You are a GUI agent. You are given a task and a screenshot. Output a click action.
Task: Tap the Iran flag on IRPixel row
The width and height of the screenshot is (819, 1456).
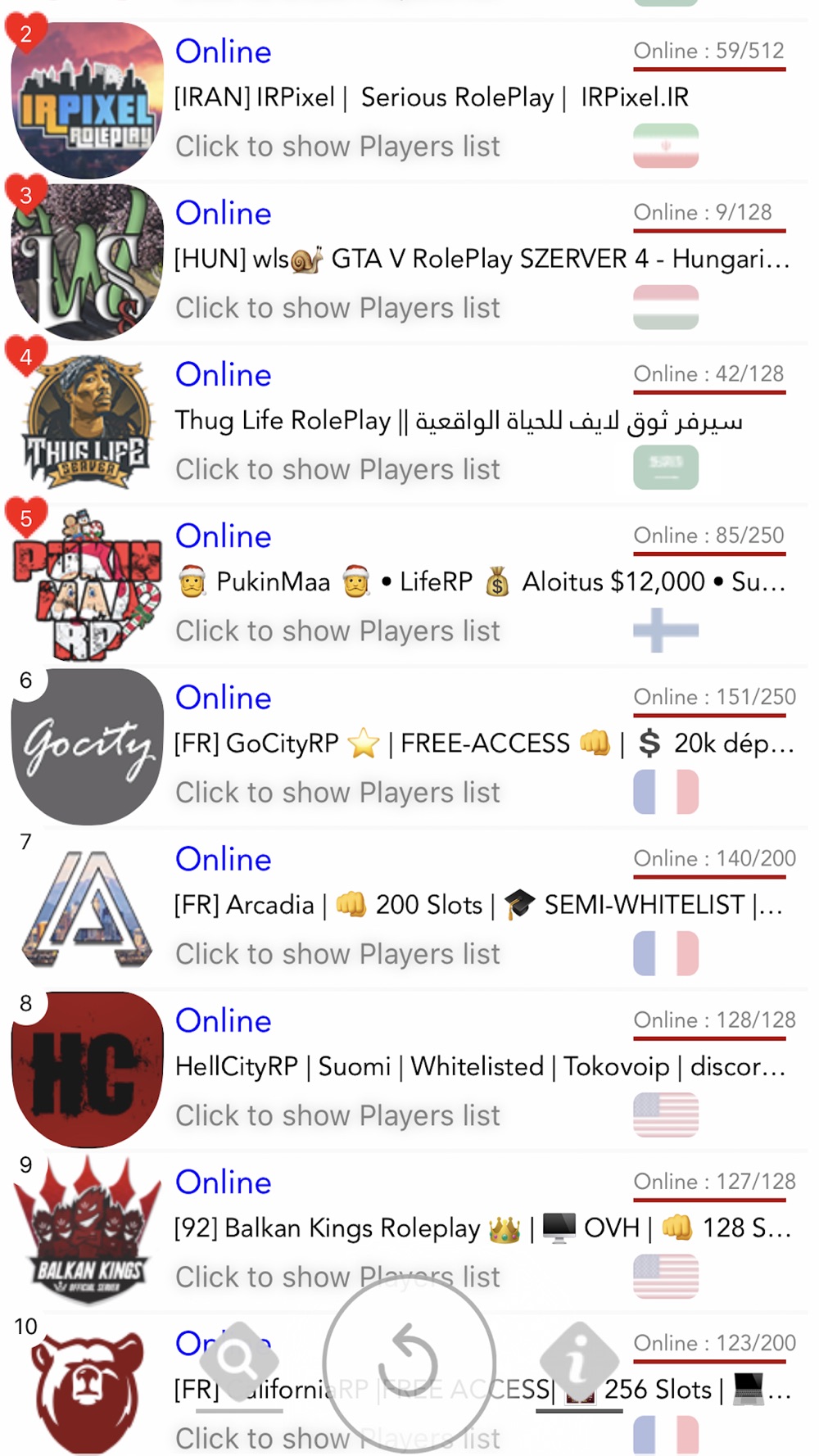(x=666, y=146)
